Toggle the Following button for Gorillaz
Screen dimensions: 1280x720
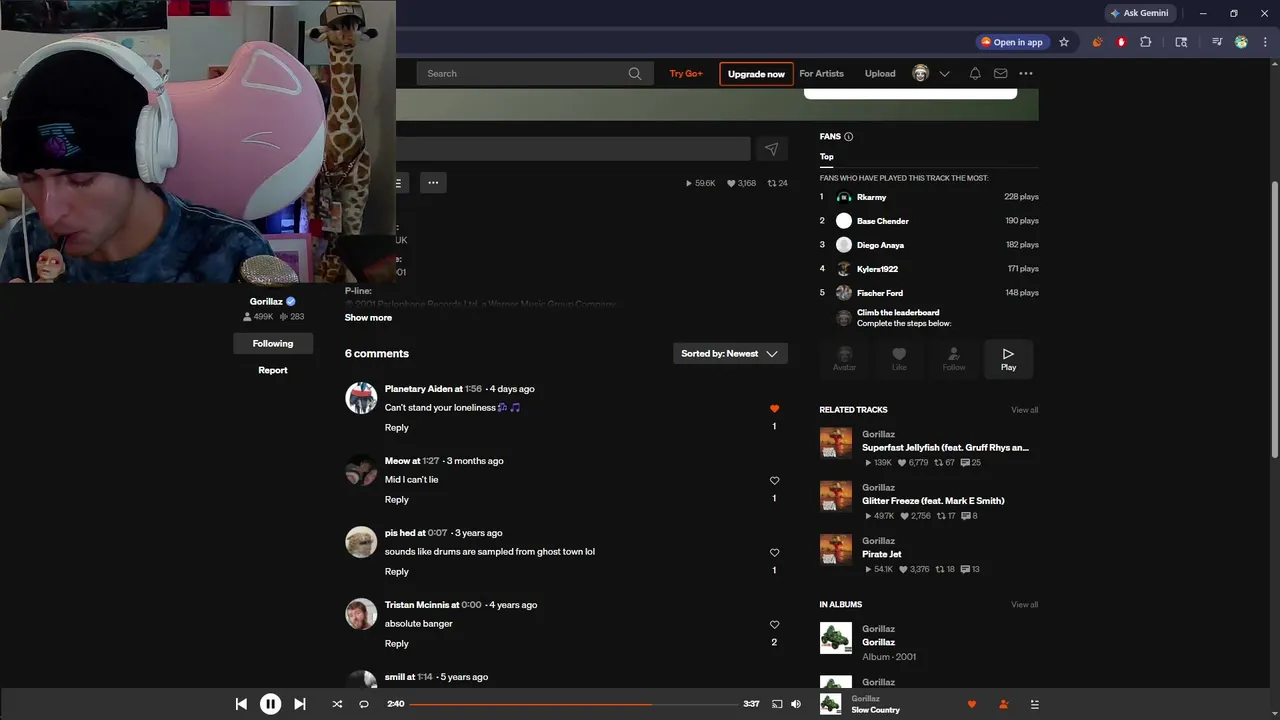pyautogui.click(x=273, y=343)
